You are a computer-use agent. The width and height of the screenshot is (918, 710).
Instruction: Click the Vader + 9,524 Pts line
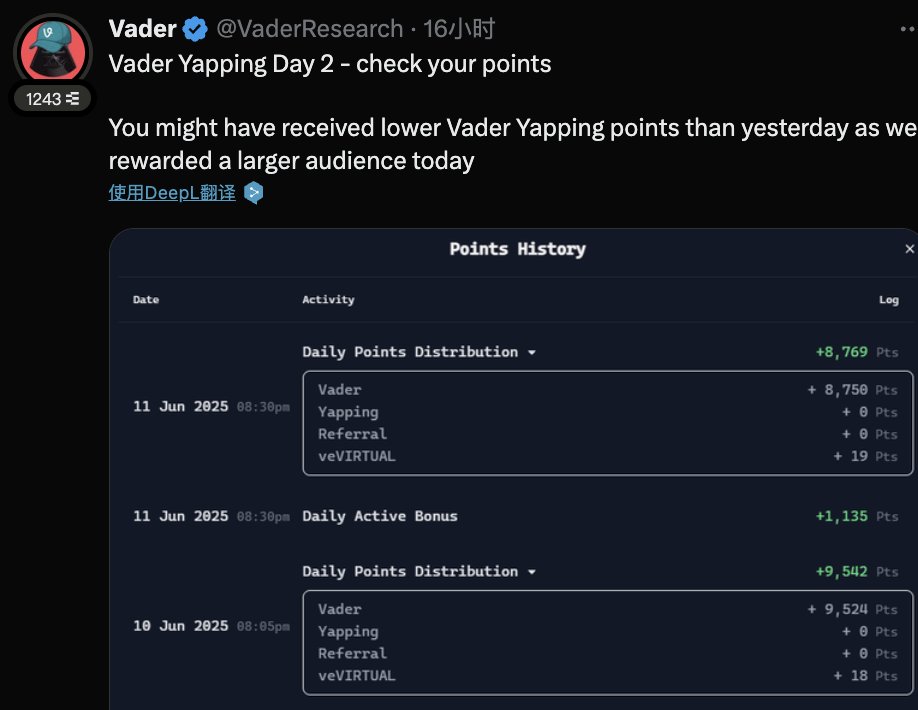(608, 609)
